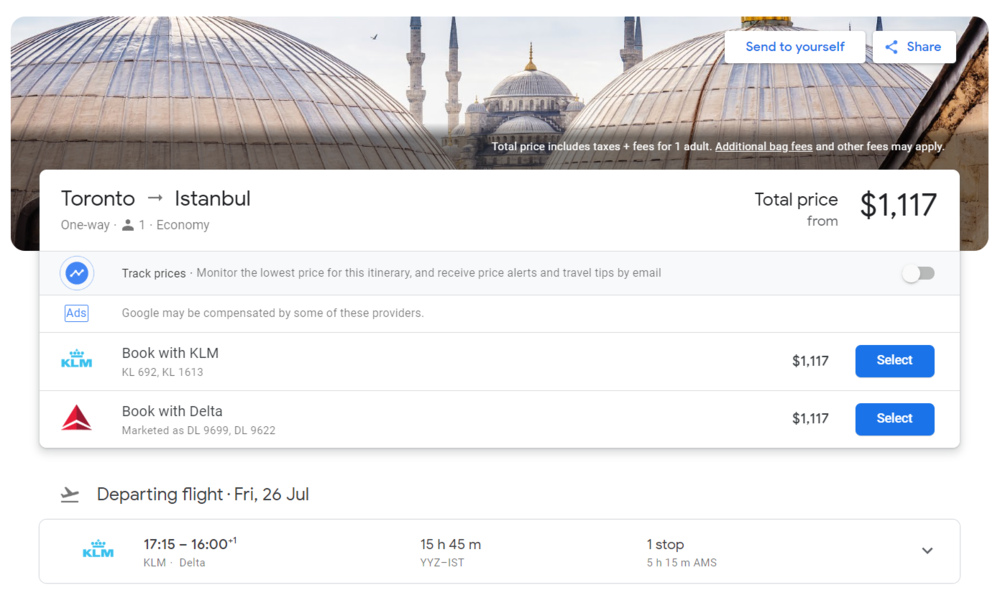
Task: Click the Share icon in the header
Action: point(891,47)
